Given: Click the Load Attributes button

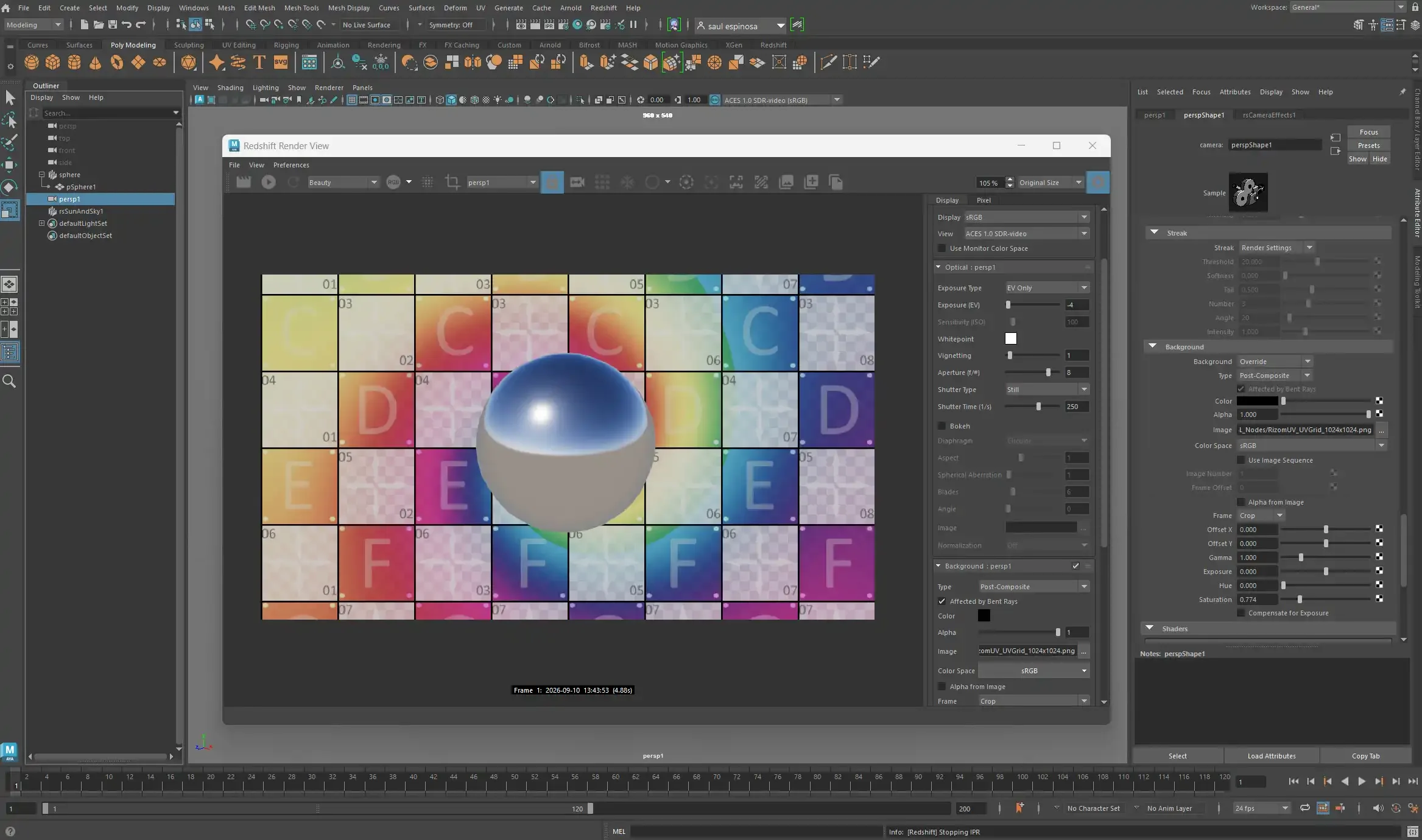Looking at the screenshot, I should point(1272,756).
